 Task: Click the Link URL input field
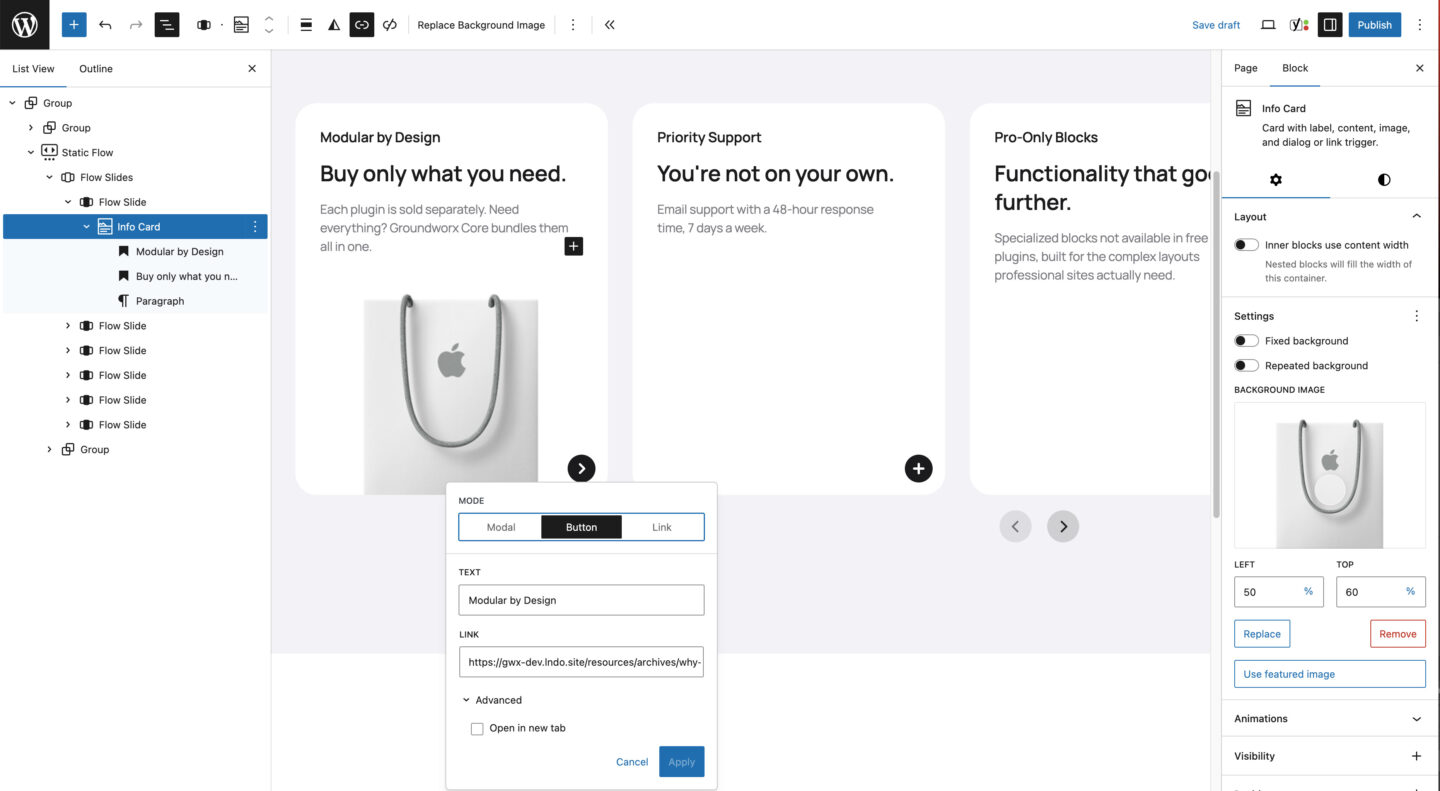[581, 662]
